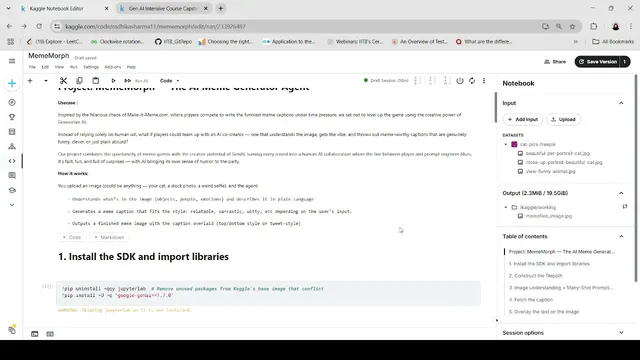Insert a Code cell below markdown

coord(72,237)
